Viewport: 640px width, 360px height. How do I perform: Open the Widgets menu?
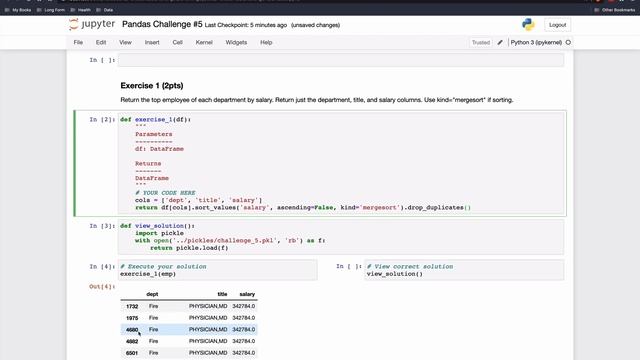coord(236,42)
